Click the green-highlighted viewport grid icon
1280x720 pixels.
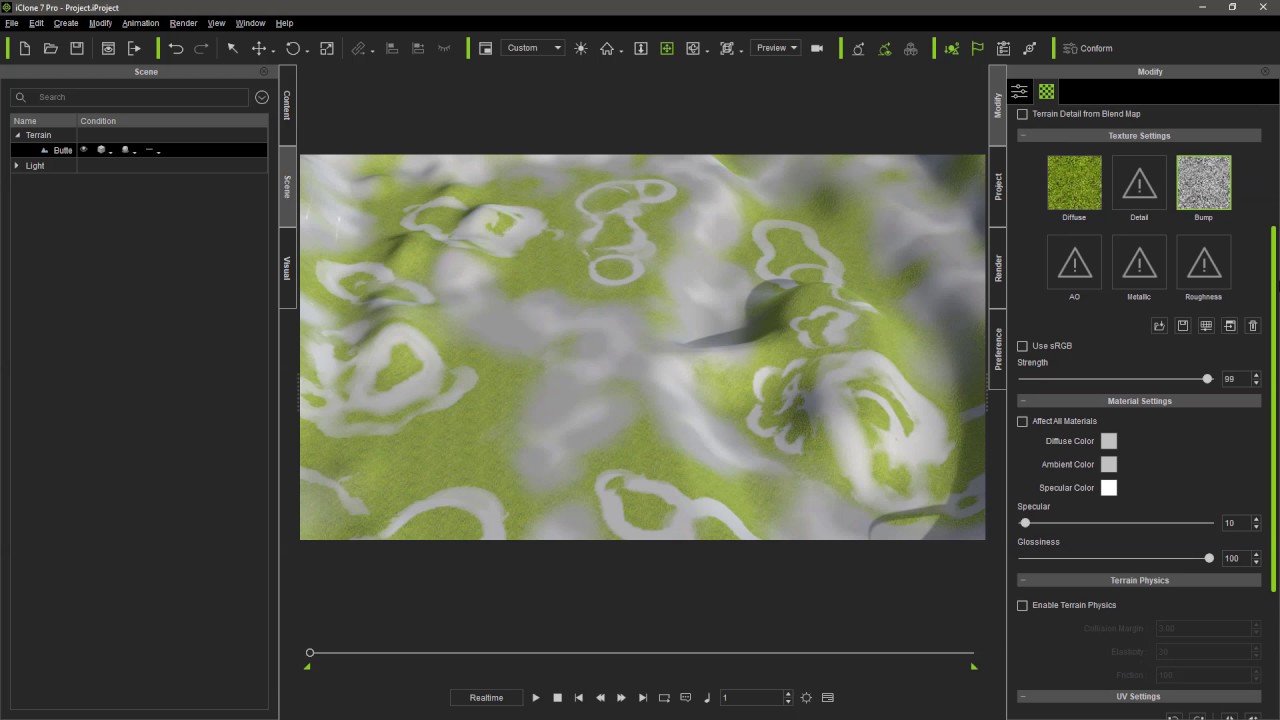[x=667, y=48]
